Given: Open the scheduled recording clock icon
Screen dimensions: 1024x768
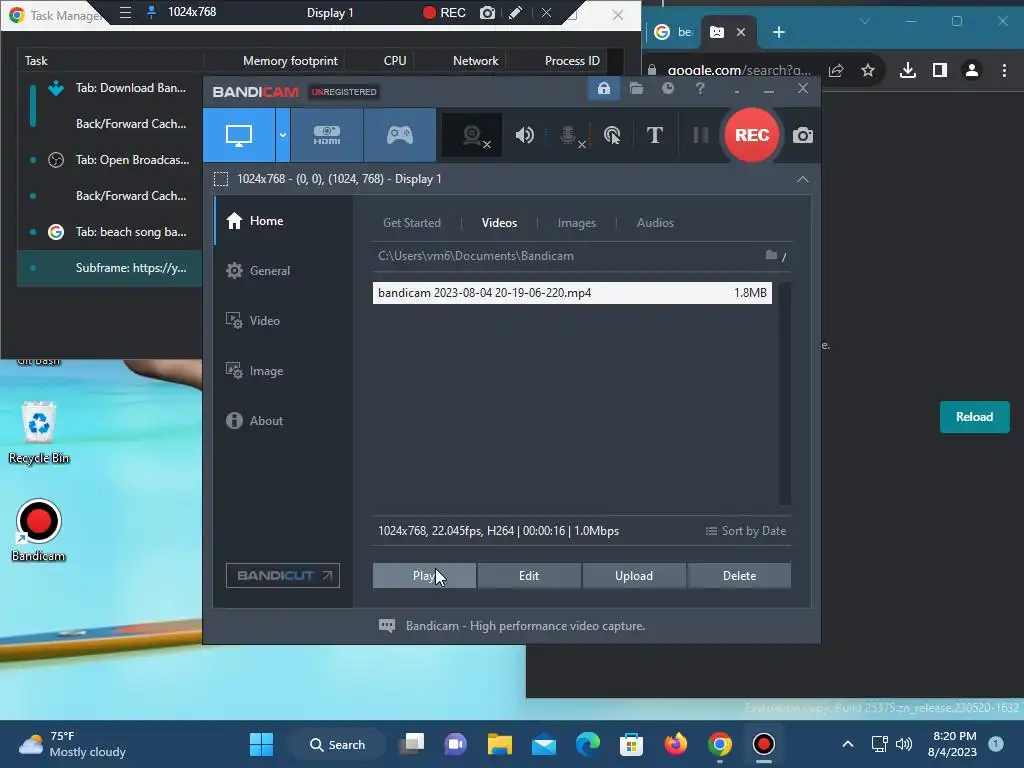Looking at the screenshot, I should click(667, 88).
